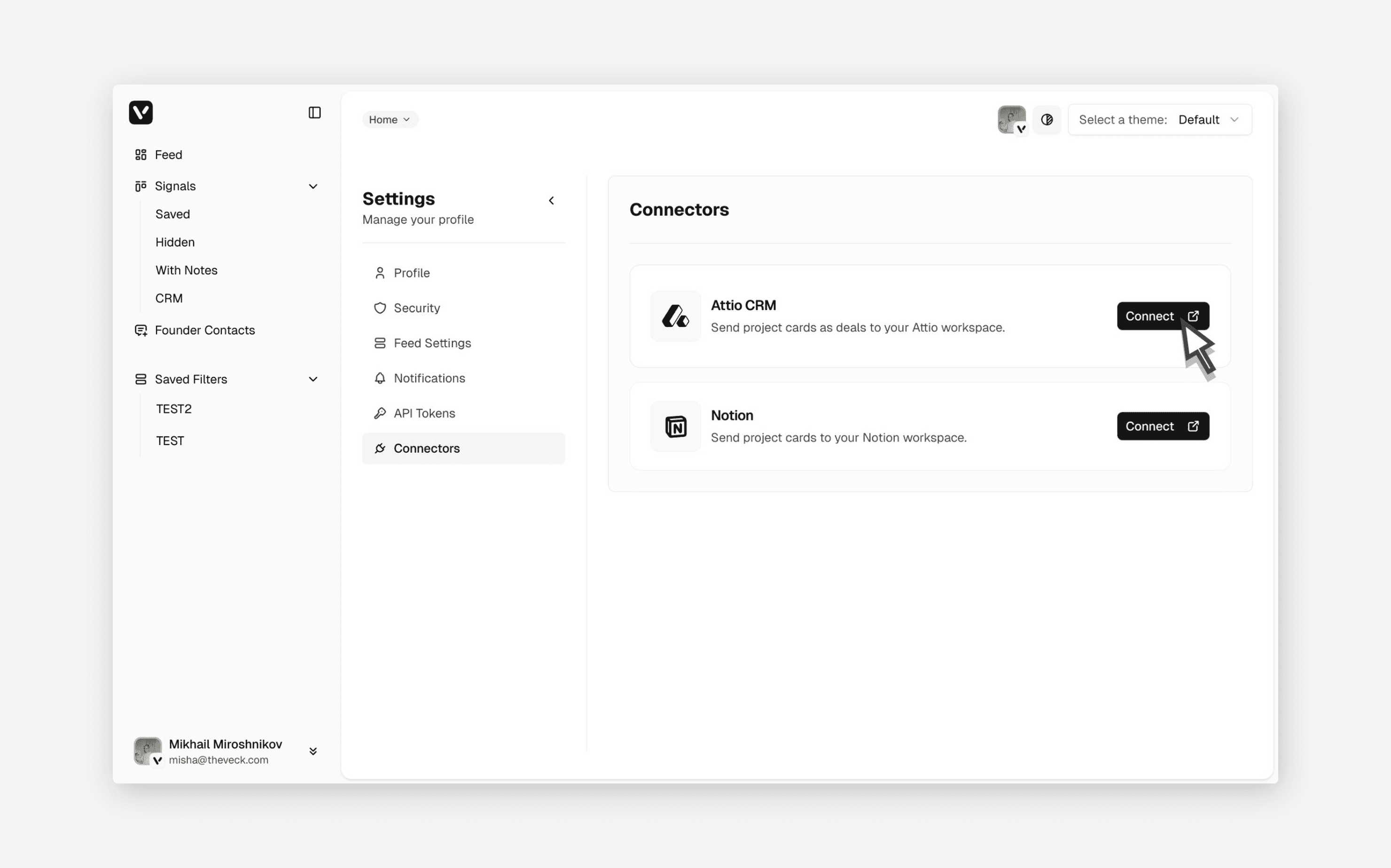Open the Feed page
1391x868 pixels.
(x=168, y=155)
